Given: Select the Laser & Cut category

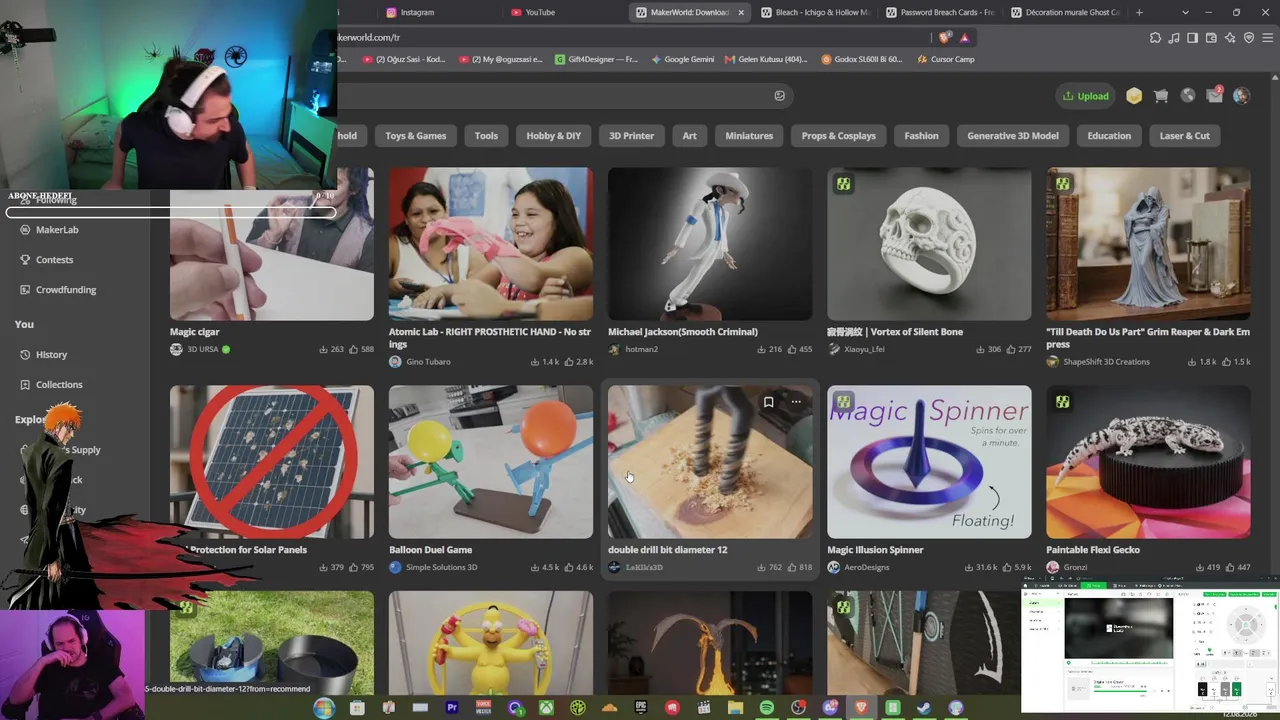Looking at the screenshot, I should click(1185, 136).
